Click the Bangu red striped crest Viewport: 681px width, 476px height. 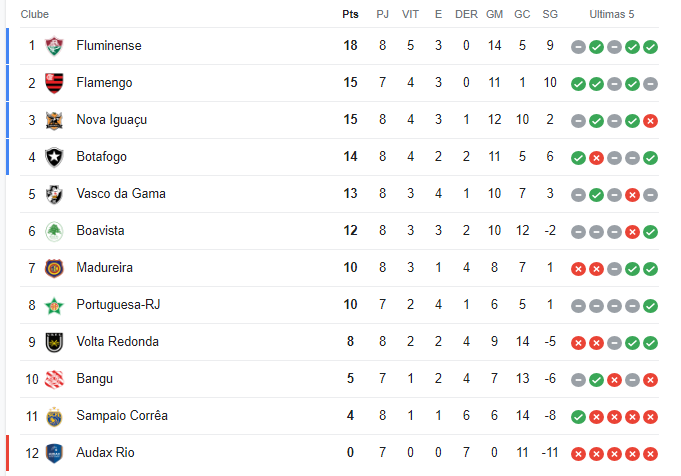54,379
